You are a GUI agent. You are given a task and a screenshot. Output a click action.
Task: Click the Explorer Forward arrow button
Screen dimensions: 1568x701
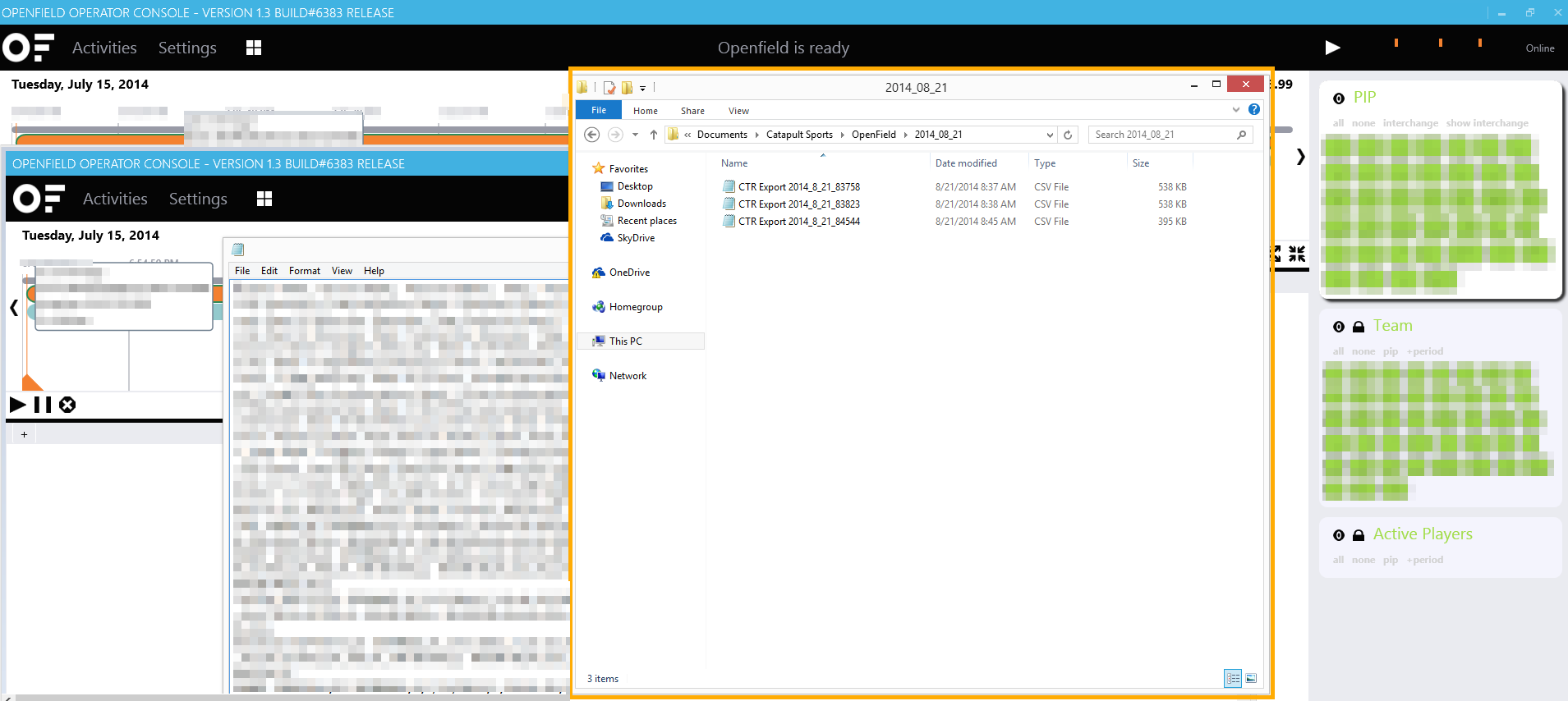tap(615, 135)
